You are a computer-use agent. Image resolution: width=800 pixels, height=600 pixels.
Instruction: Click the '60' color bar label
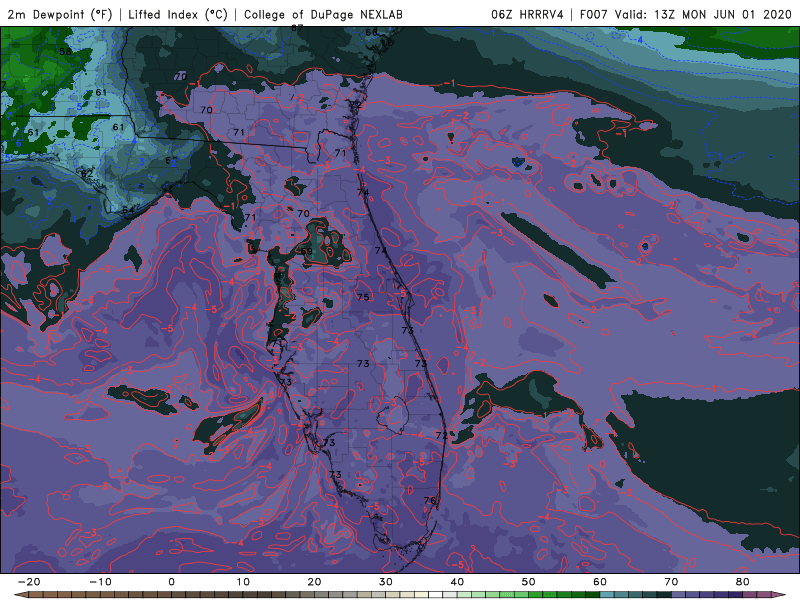pyautogui.click(x=600, y=582)
